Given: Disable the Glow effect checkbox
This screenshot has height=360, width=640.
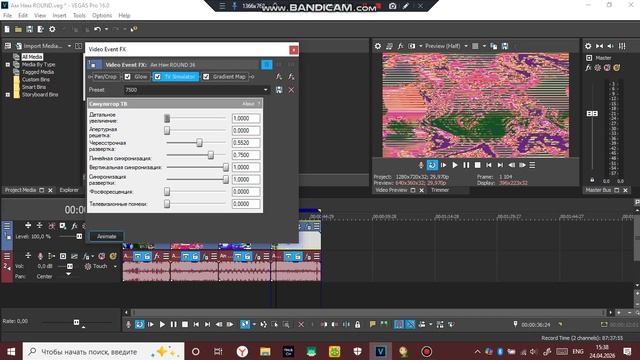Looking at the screenshot, I should tap(127, 77).
